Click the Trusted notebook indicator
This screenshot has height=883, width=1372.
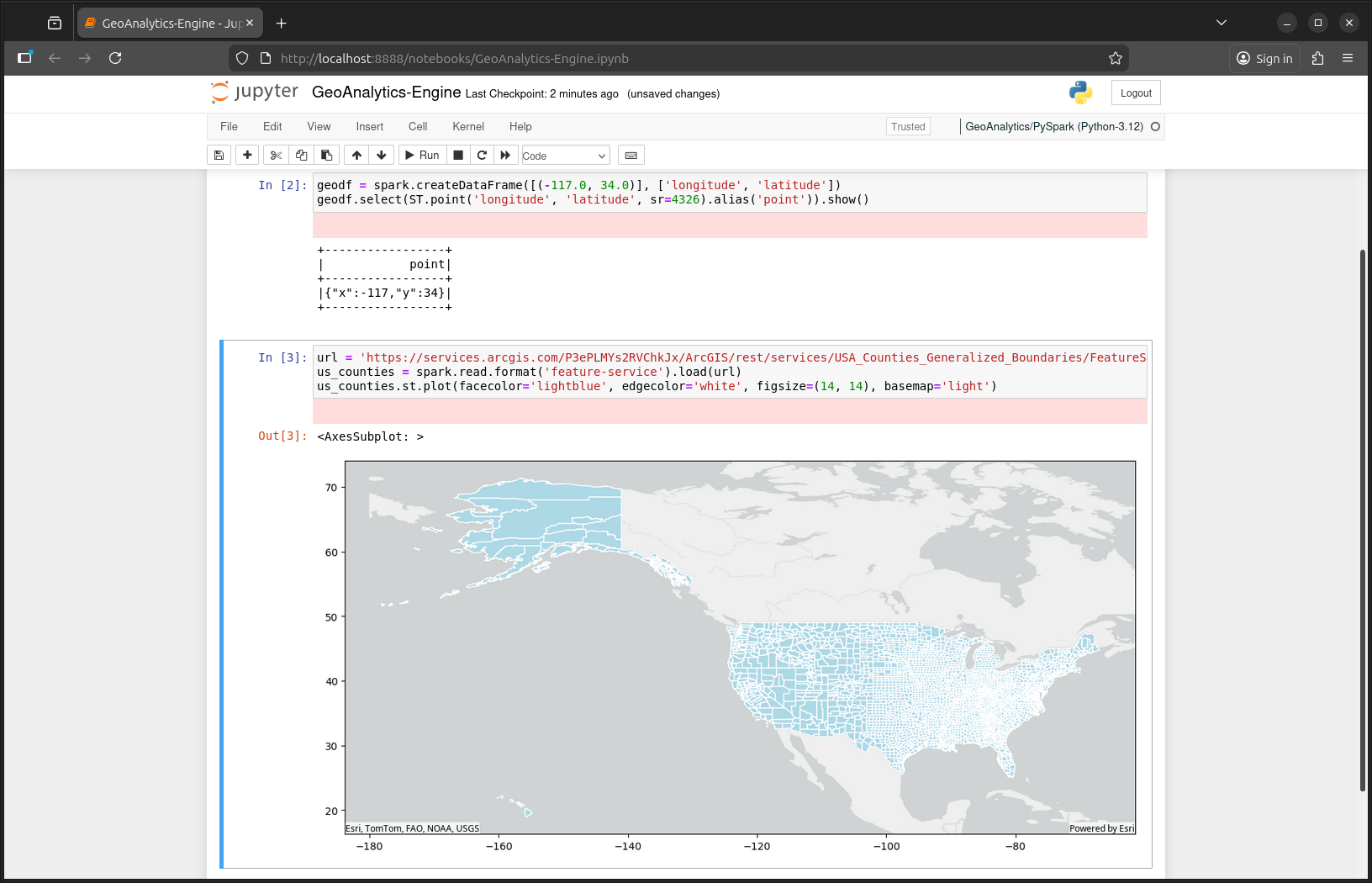(908, 126)
